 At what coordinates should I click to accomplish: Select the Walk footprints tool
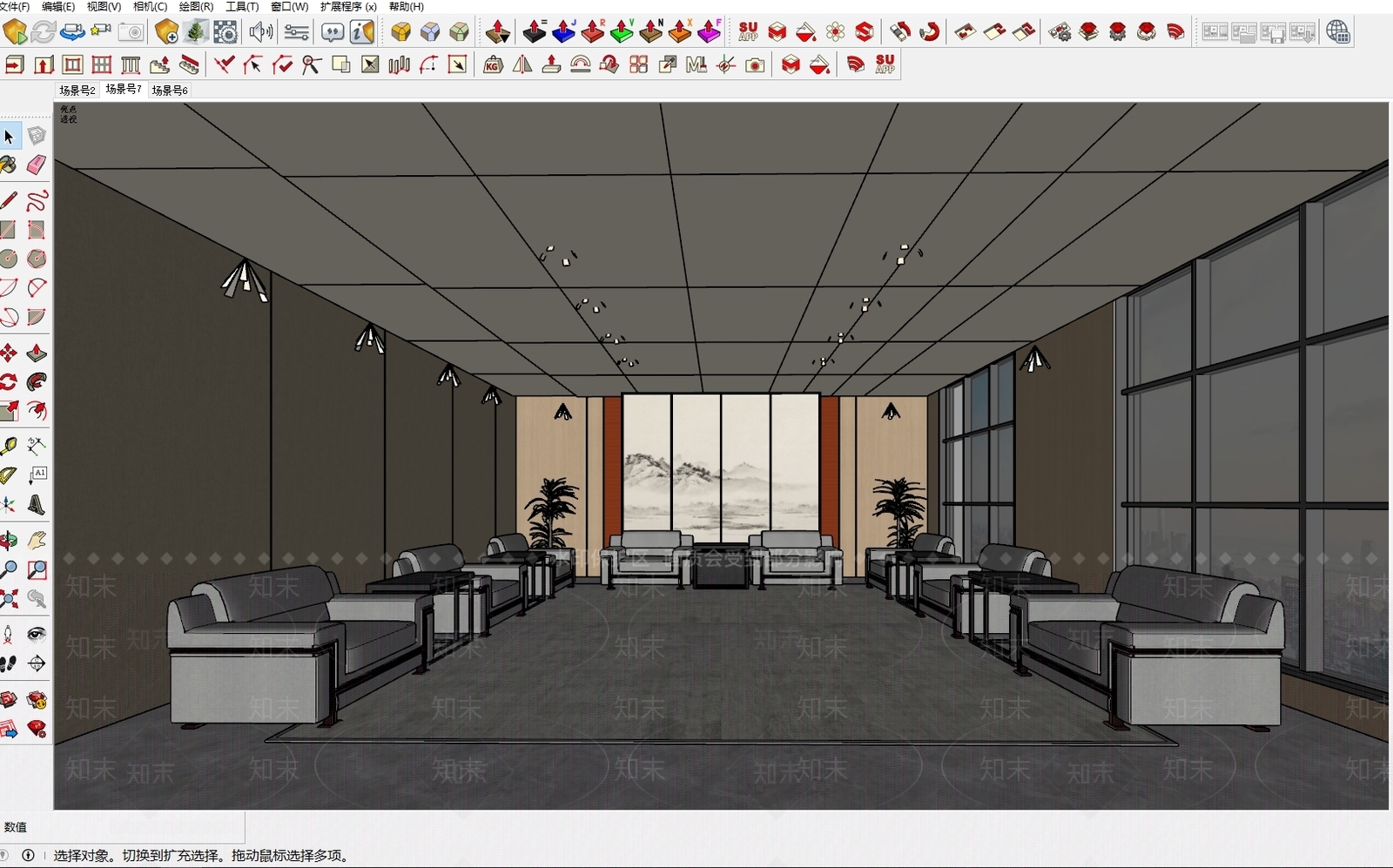click(9, 663)
